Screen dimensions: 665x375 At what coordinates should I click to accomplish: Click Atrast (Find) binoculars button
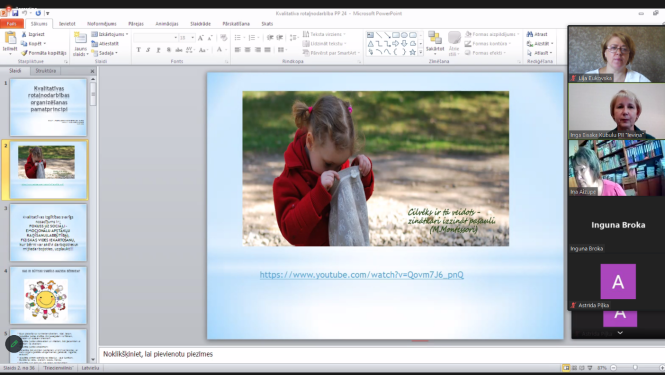pyautogui.click(x=537, y=34)
